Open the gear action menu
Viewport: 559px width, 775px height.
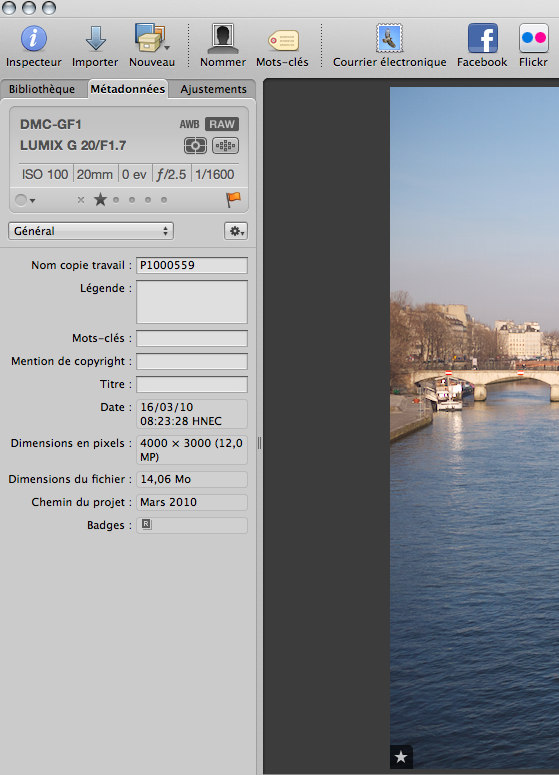coord(236,231)
